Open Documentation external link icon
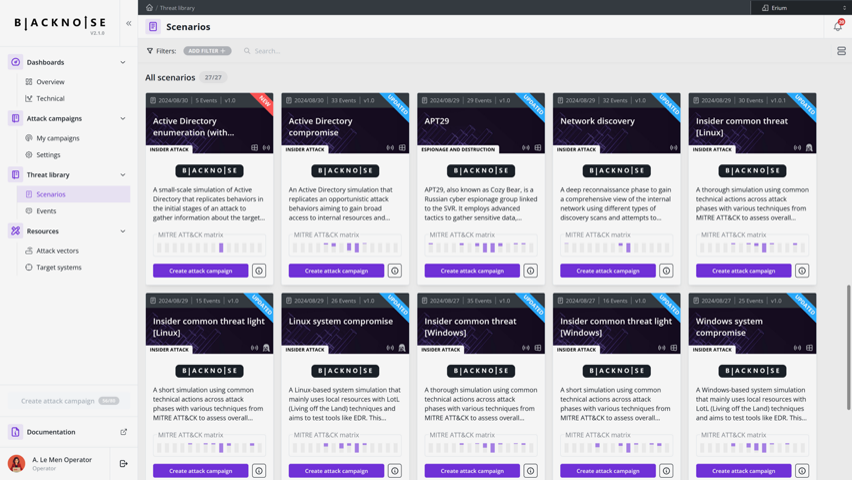Screen dimensions: 852x480 123,432
